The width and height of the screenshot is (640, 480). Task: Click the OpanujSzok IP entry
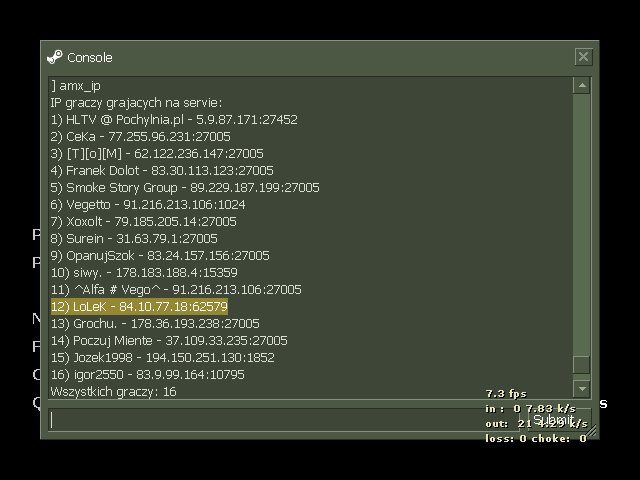click(x=160, y=255)
